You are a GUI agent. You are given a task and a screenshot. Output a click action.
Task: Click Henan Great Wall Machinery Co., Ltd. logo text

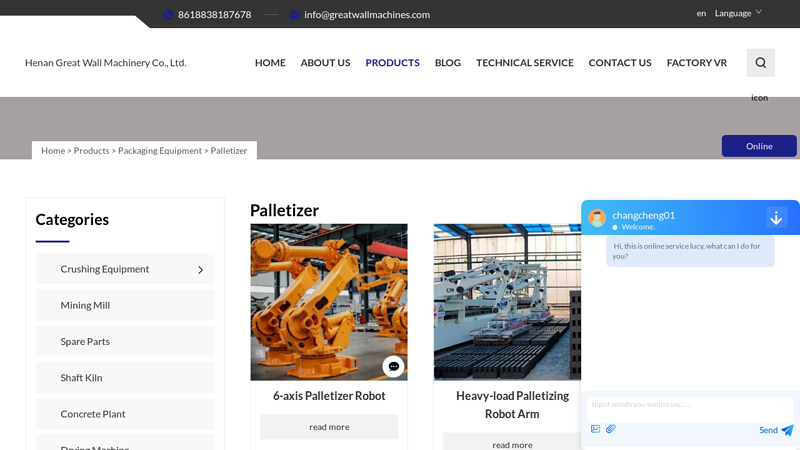point(106,63)
